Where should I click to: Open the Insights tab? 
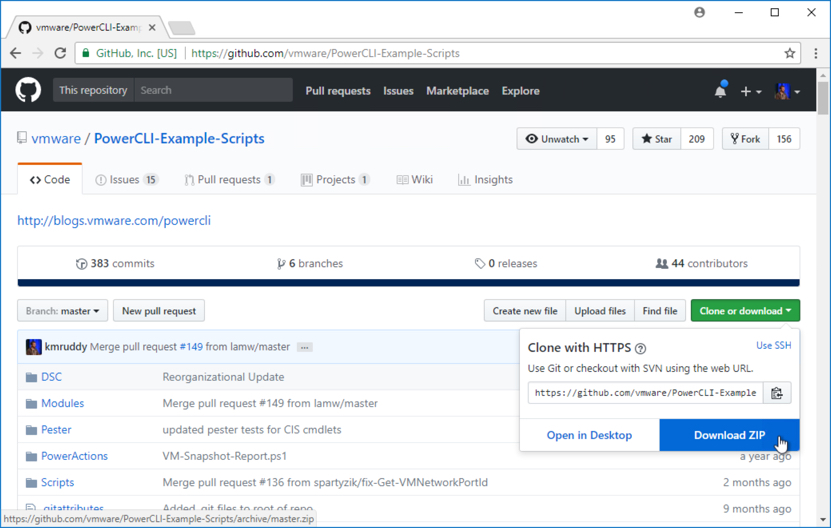[x=485, y=180]
